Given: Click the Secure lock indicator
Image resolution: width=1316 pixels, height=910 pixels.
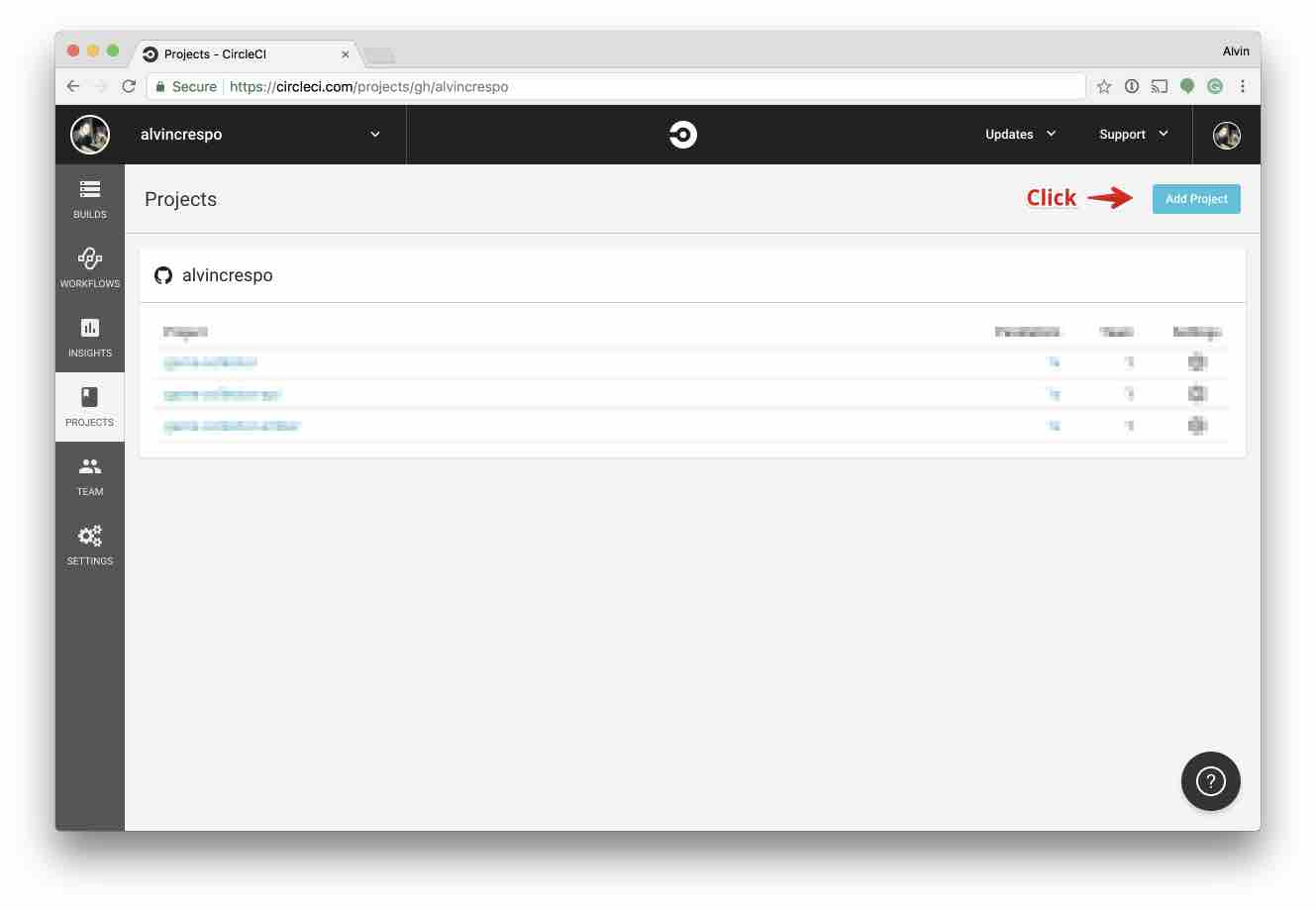Looking at the screenshot, I should (186, 86).
